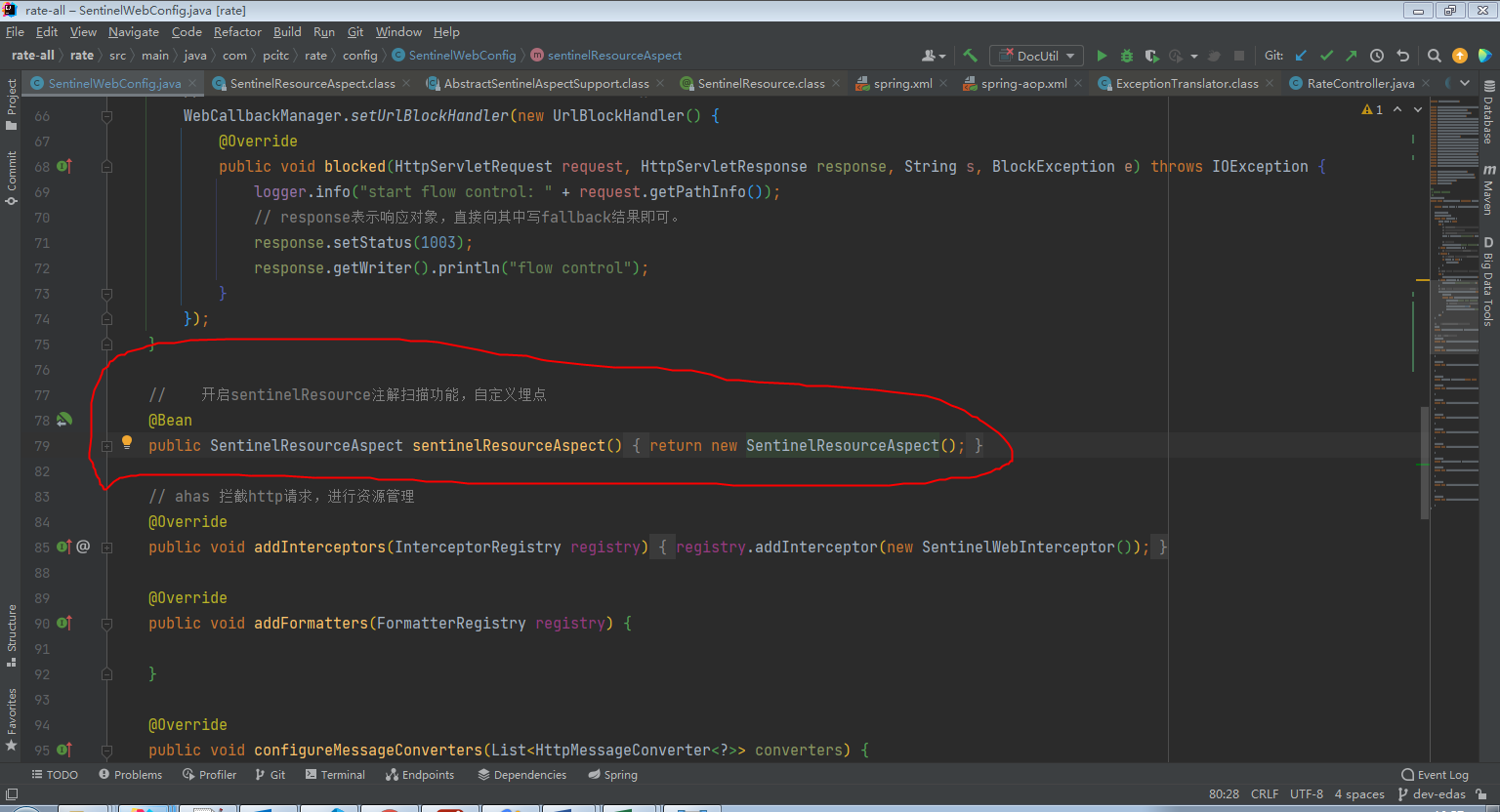Viewport: 1500px width, 812px height.
Task: Click the @ gutter icon on line 85
Action: coord(83,547)
